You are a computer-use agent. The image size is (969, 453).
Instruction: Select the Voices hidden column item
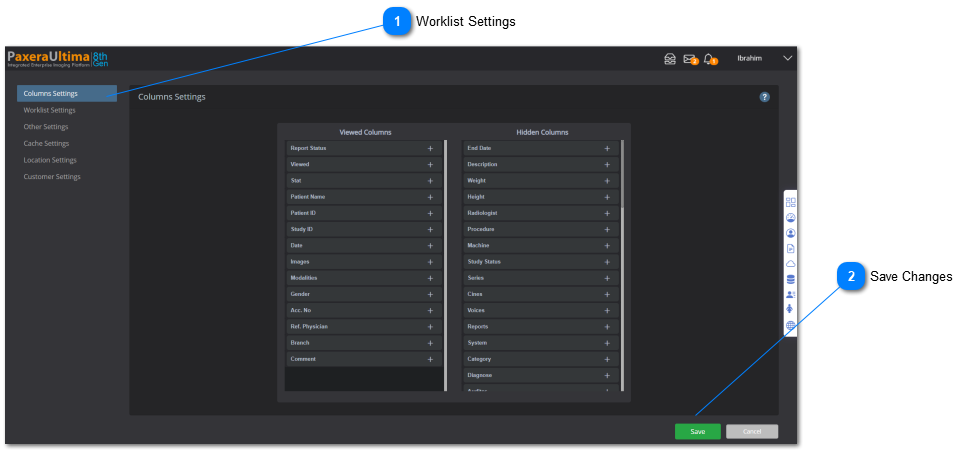coord(541,310)
